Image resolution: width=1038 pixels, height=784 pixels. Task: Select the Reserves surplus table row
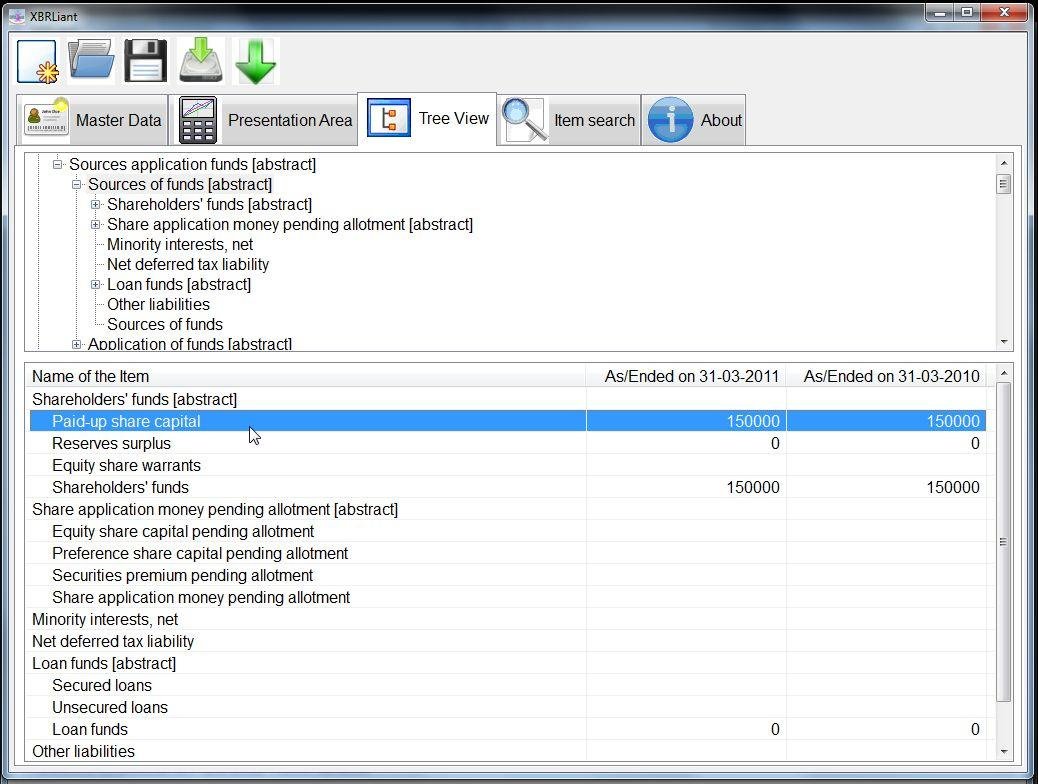(x=508, y=443)
